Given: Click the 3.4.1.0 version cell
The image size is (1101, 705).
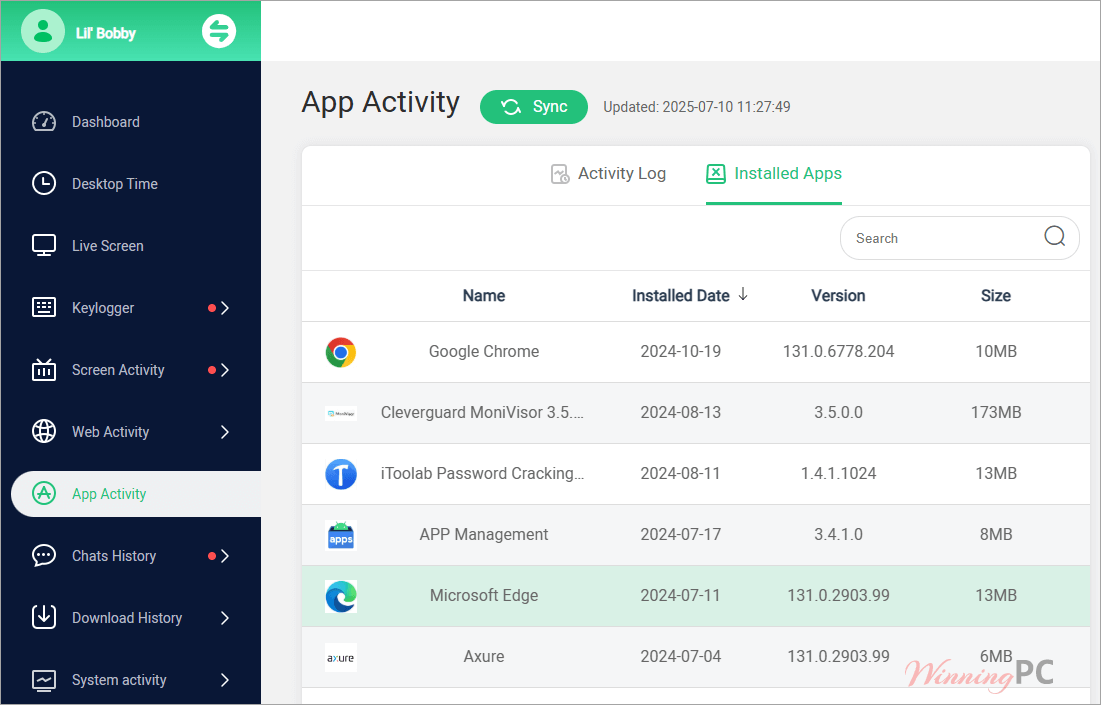Looking at the screenshot, I should (x=838, y=534).
